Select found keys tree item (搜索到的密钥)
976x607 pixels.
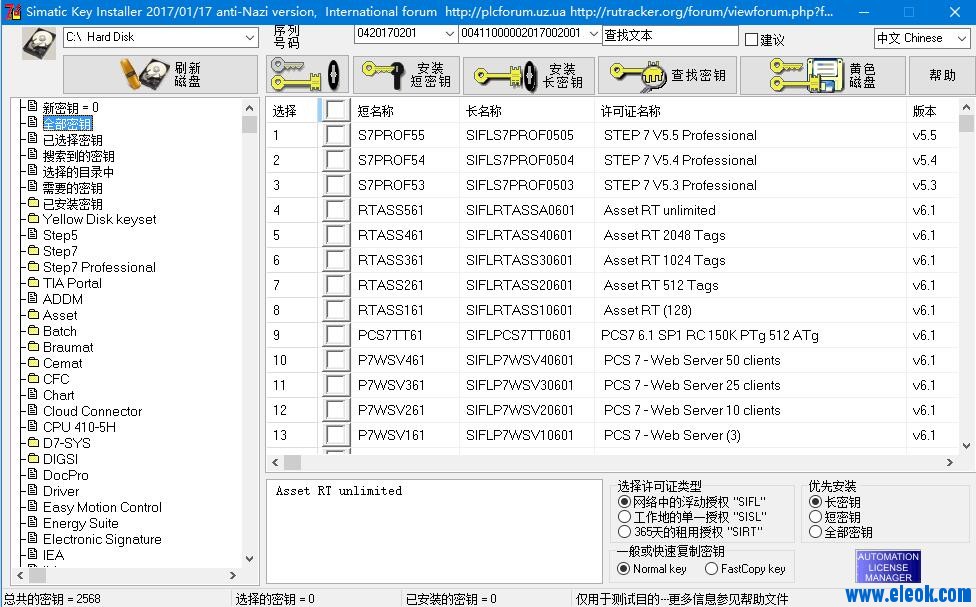(78, 156)
